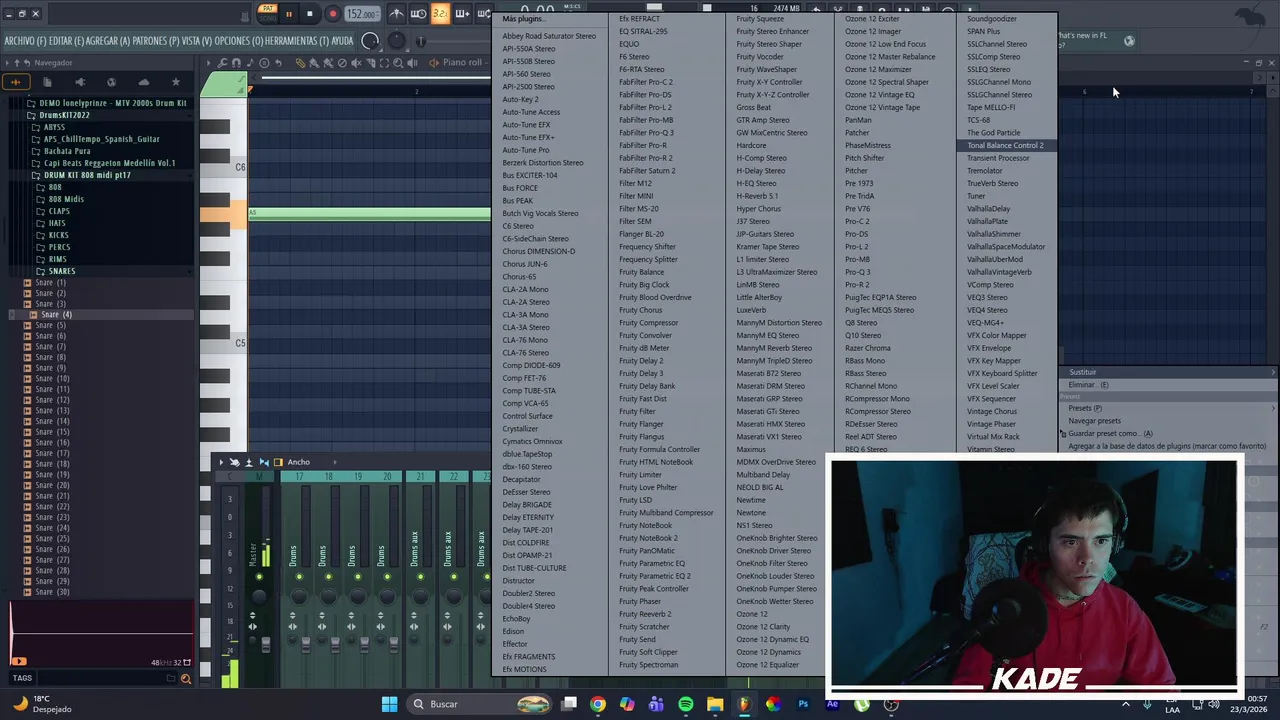This screenshot has width=1280, height=720.
Task: Open Google Chrome from the taskbar
Action: coord(597,704)
